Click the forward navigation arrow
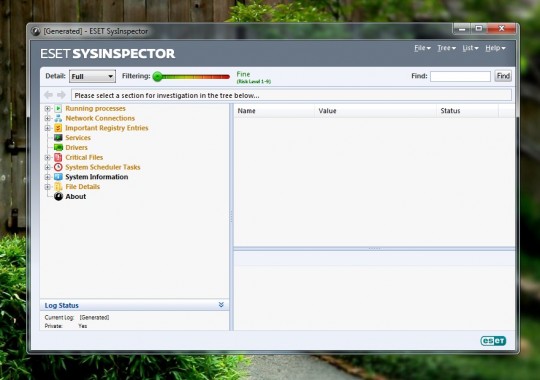The width and height of the screenshot is (540, 380). point(61,95)
